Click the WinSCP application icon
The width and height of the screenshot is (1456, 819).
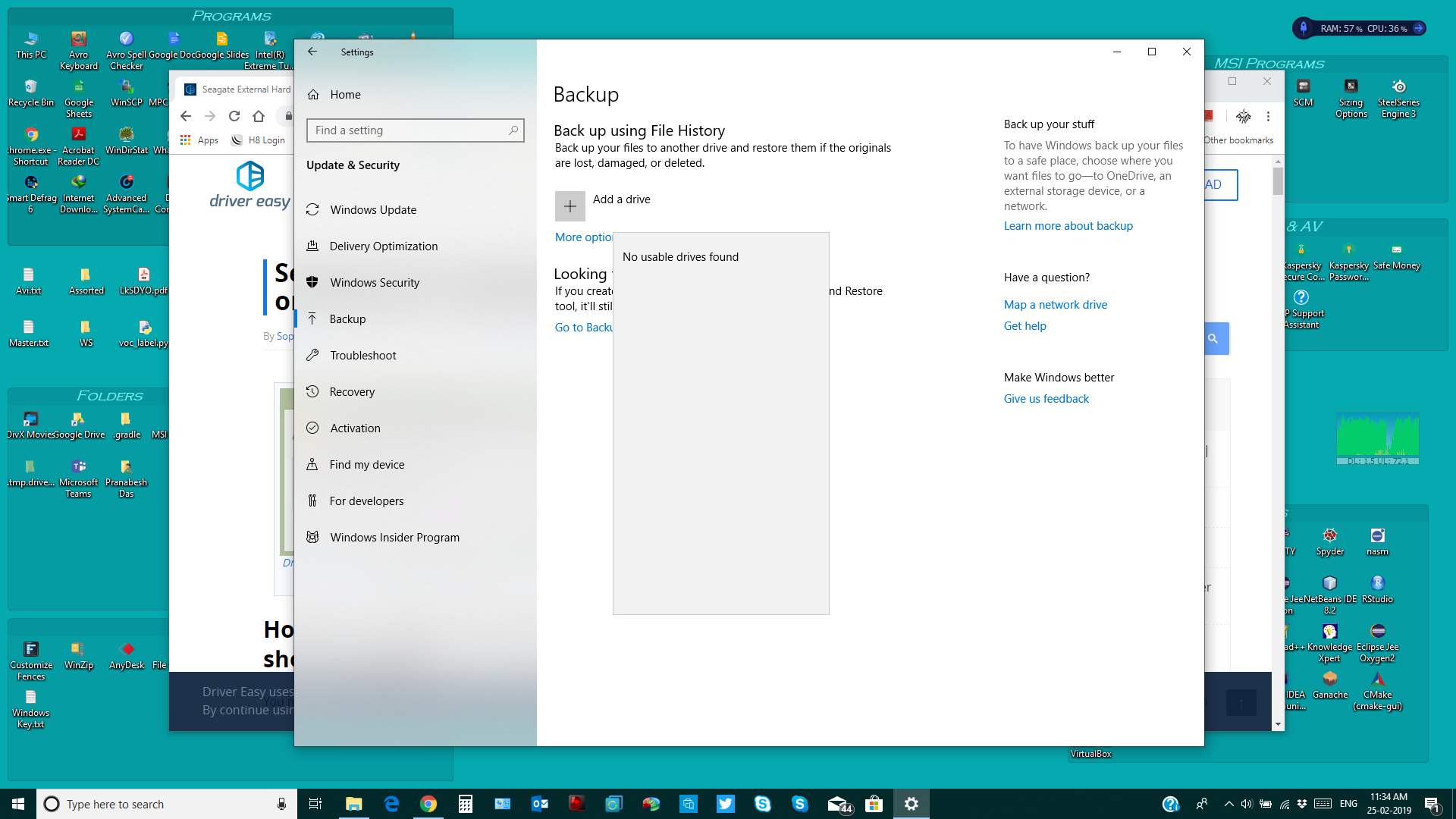[x=126, y=86]
